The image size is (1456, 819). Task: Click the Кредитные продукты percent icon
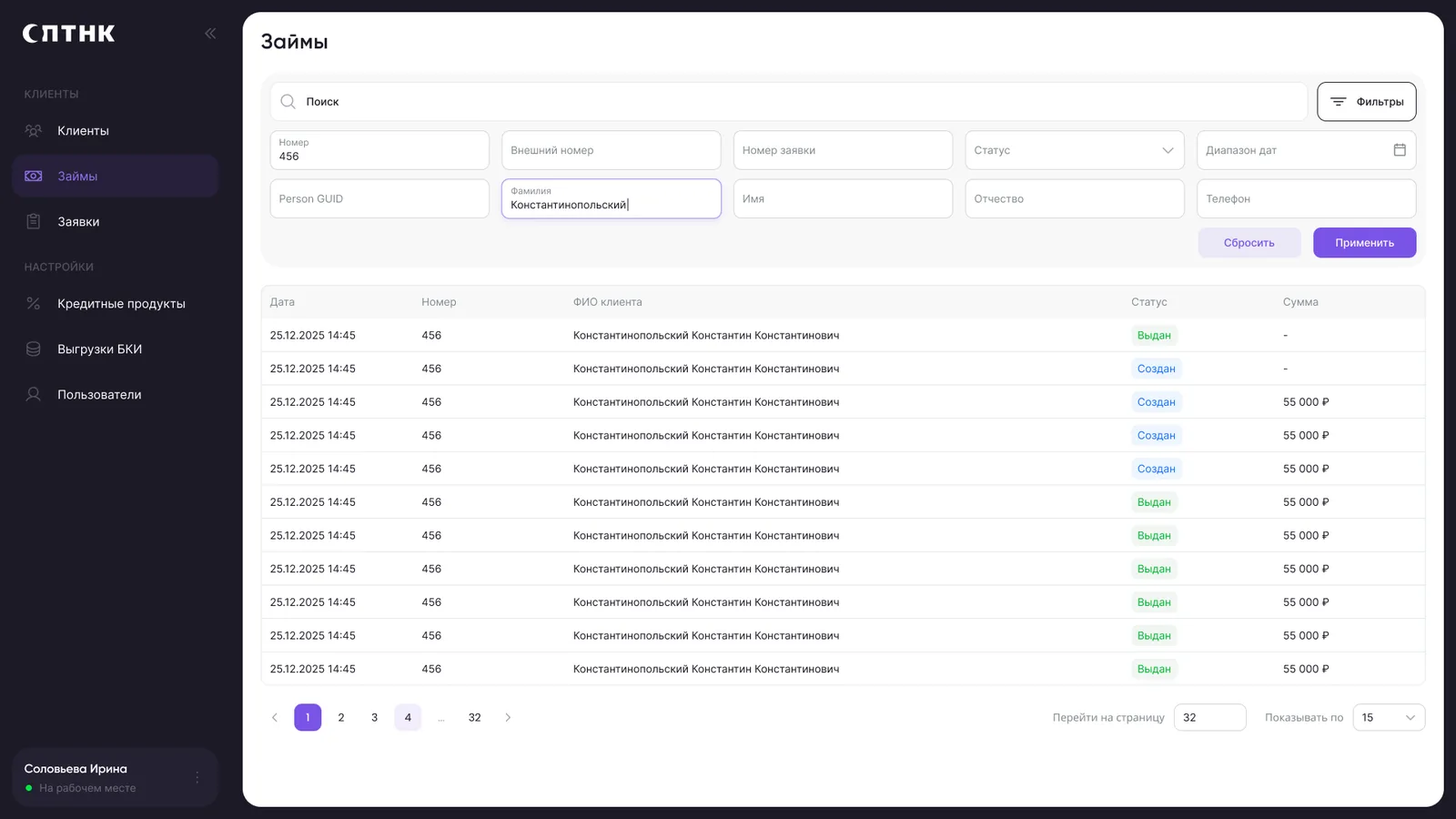click(x=34, y=304)
